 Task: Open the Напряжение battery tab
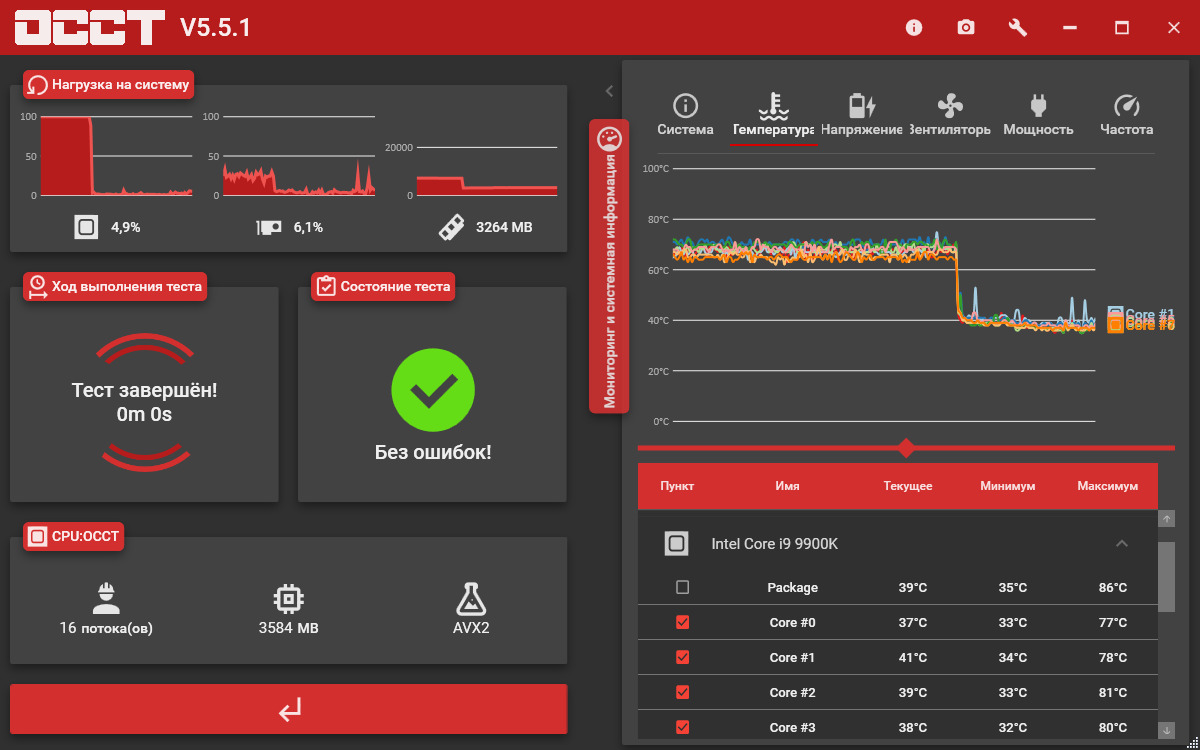tap(862, 116)
